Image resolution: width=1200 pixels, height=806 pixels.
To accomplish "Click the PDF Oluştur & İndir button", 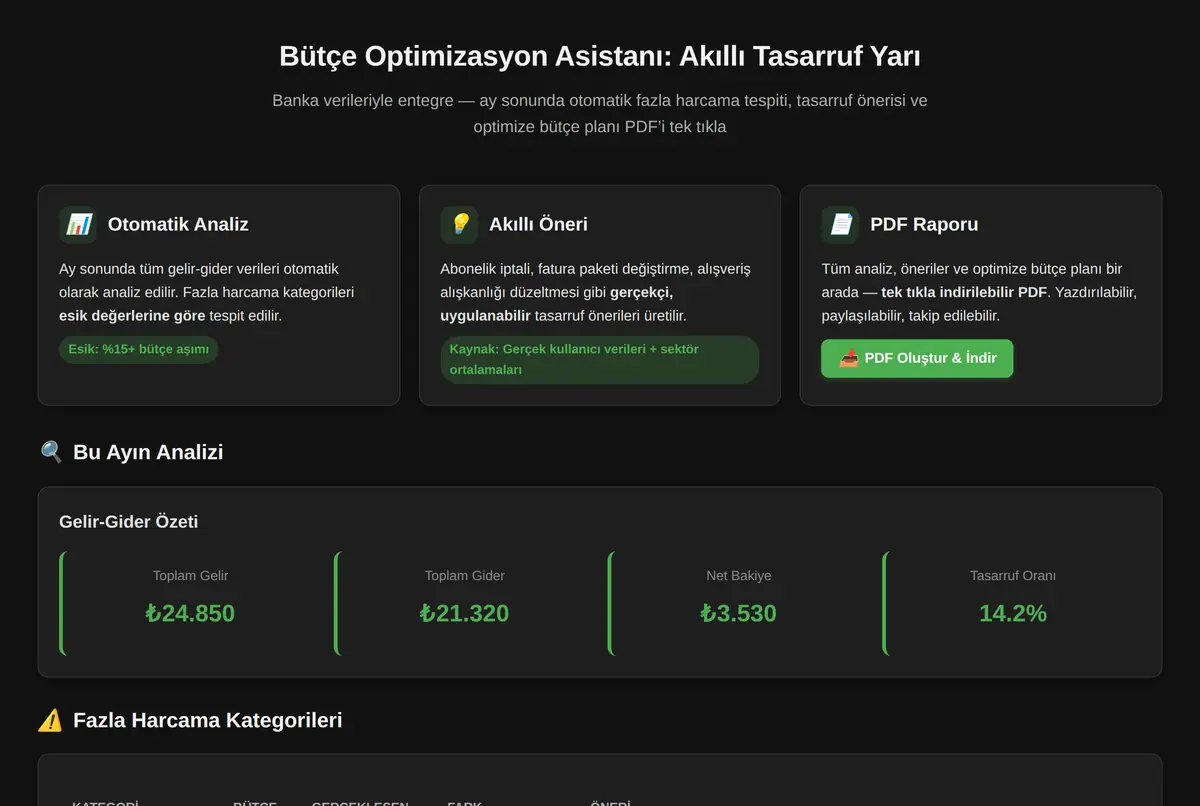I will [x=917, y=359].
